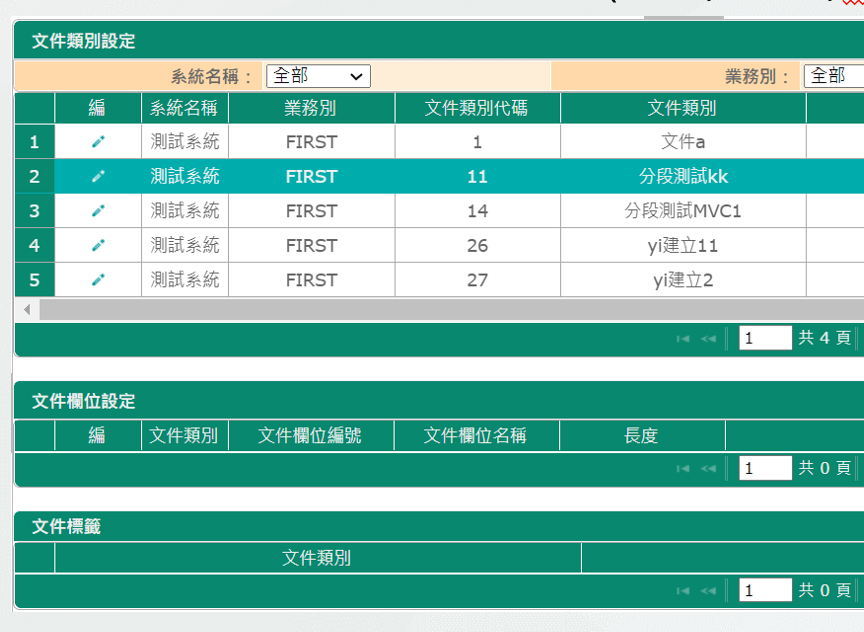Click the cell 分段測試MVC1
This screenshot has width=864, height=632.
point(683,211)
